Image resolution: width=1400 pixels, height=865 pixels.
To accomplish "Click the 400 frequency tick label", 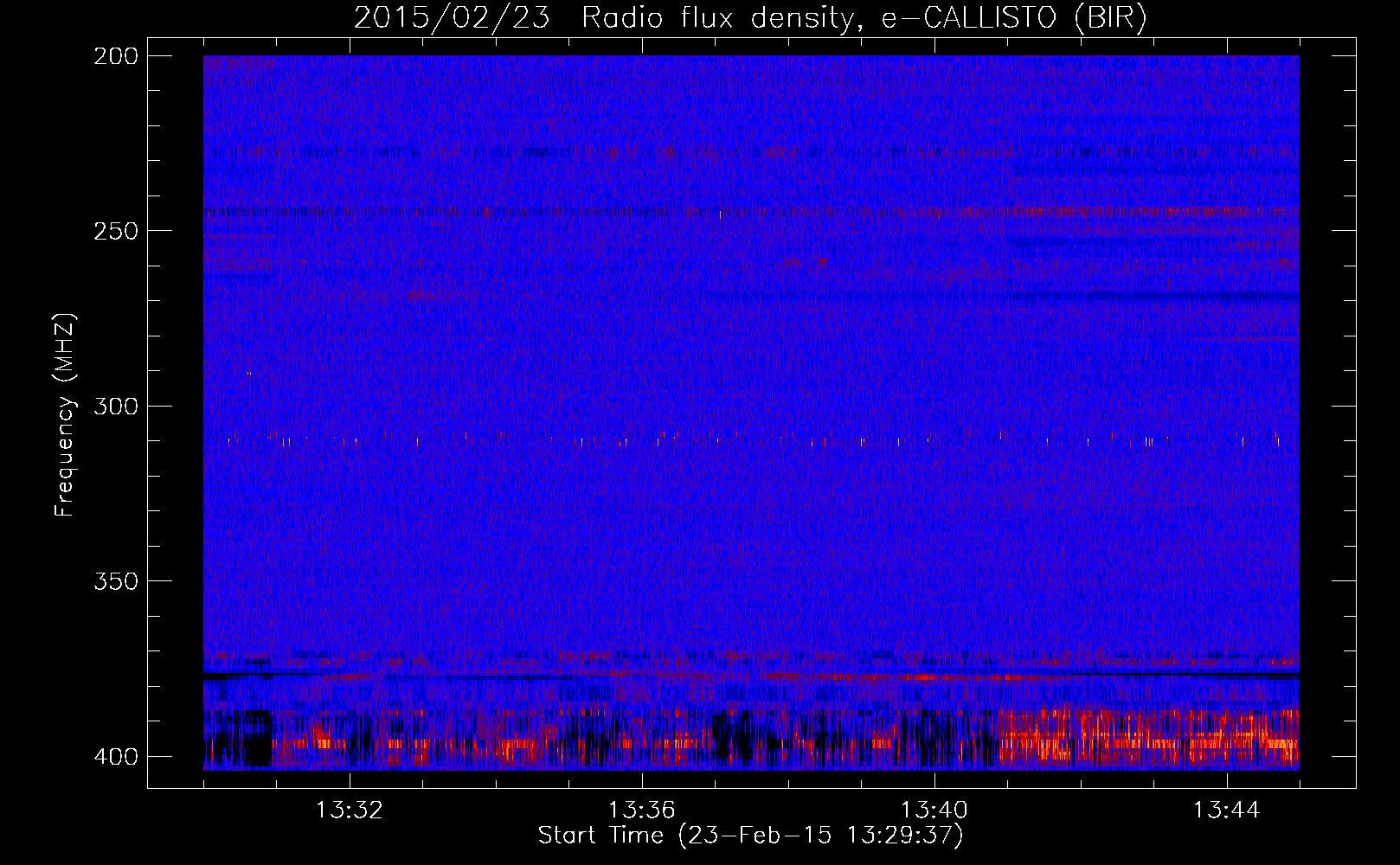I will click(115, 756).
